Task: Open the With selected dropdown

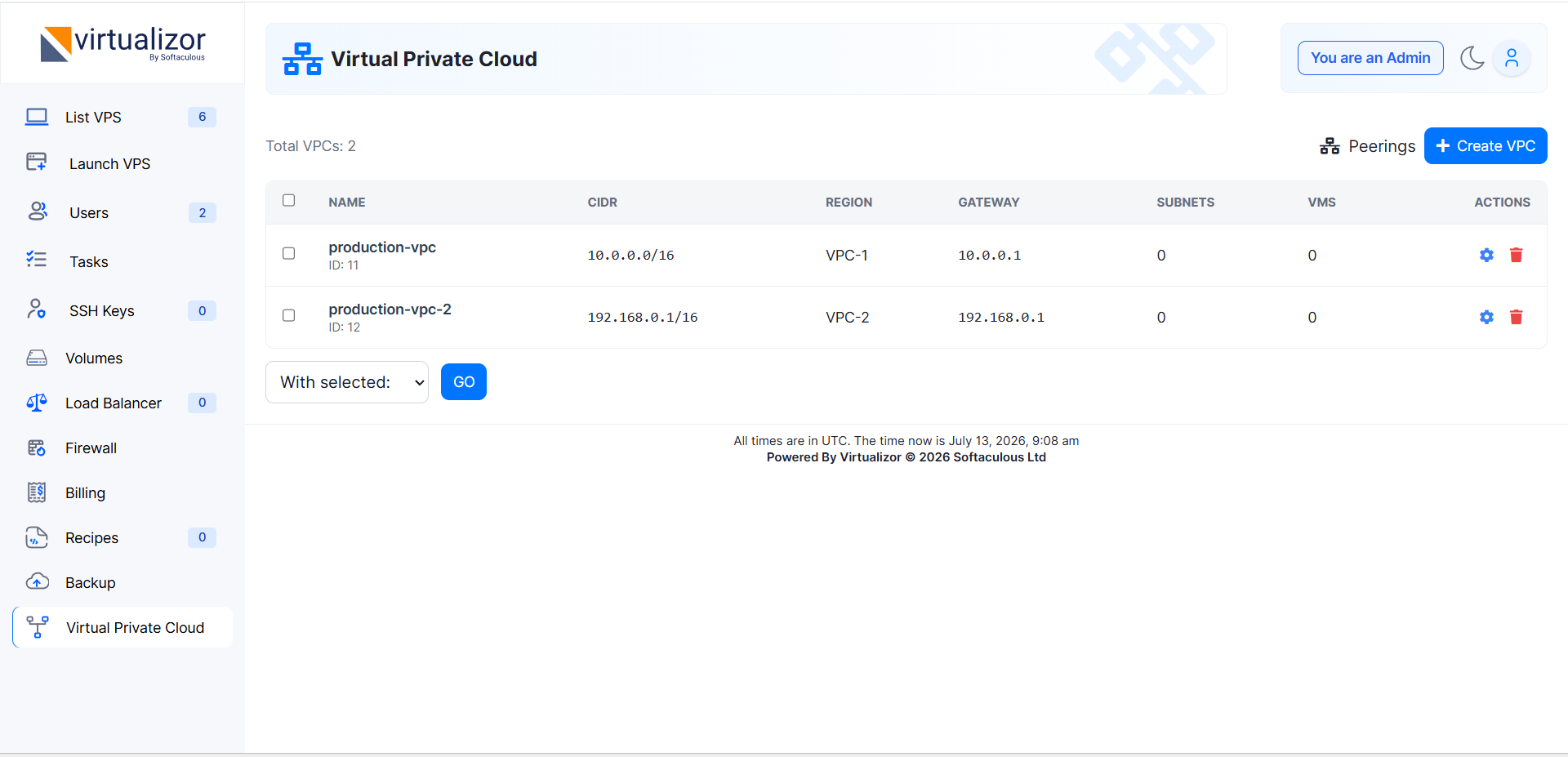Action: [x=347, y=382]
